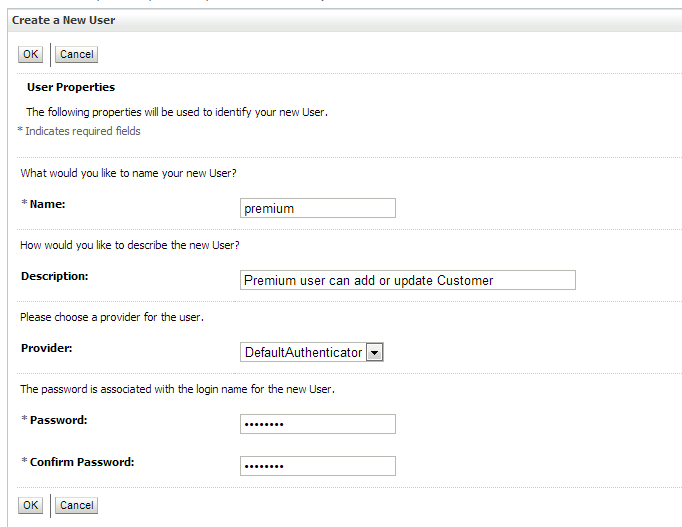Click the top OK button

[x=31, y=55]
